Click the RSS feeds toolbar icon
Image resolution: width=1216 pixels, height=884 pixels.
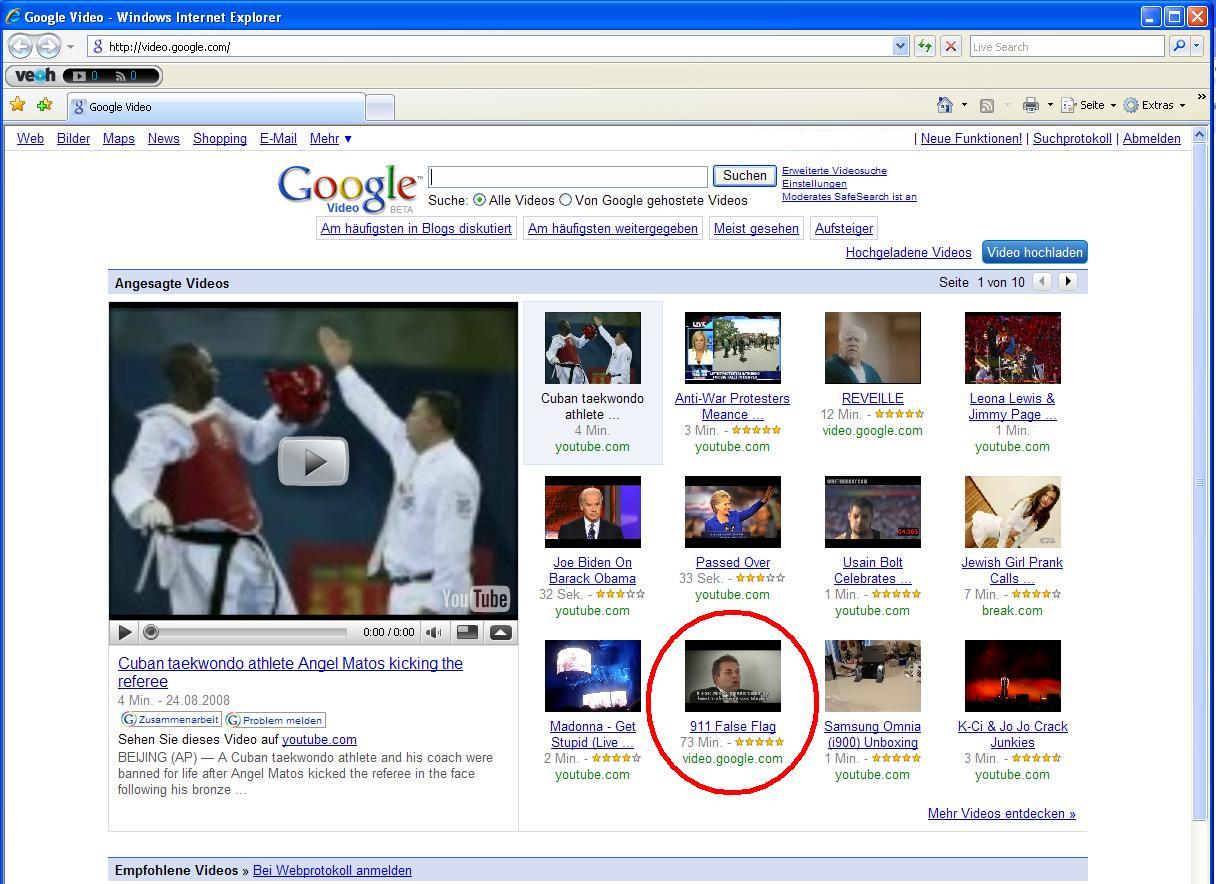987,105
